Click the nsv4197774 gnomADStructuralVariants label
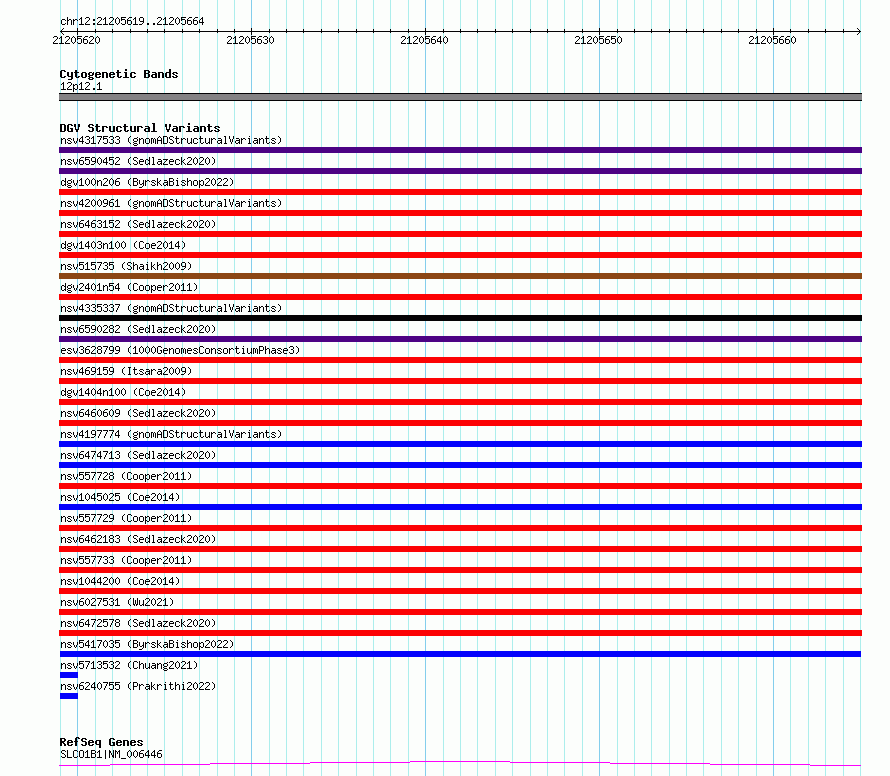Image resolution: width=890 pixels, height=776 pixels. pyautogui.click(x=171, y=434)
